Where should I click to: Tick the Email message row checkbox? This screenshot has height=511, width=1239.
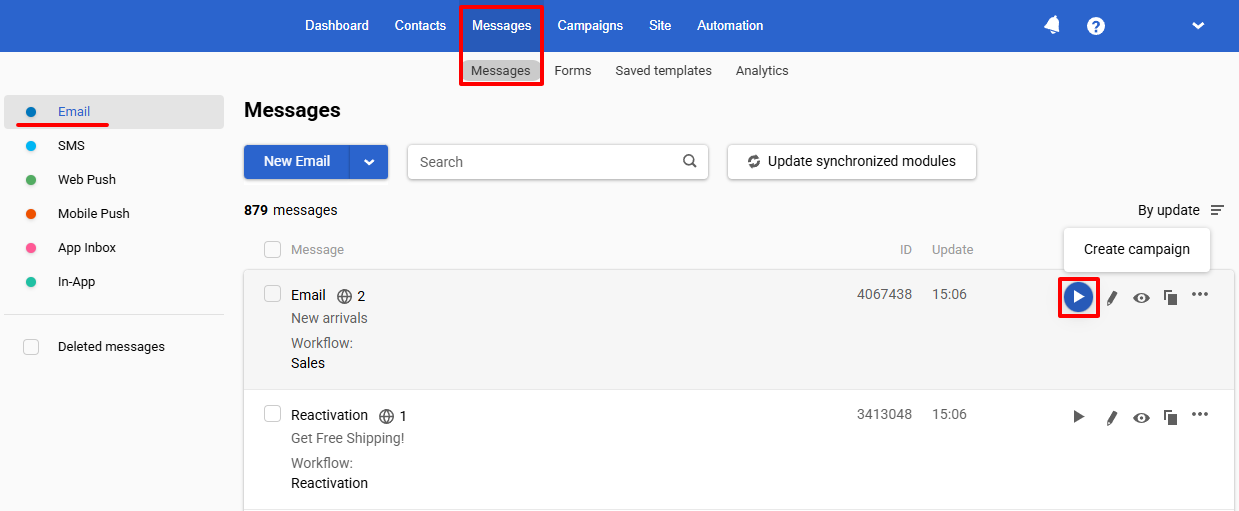(272, 294)
